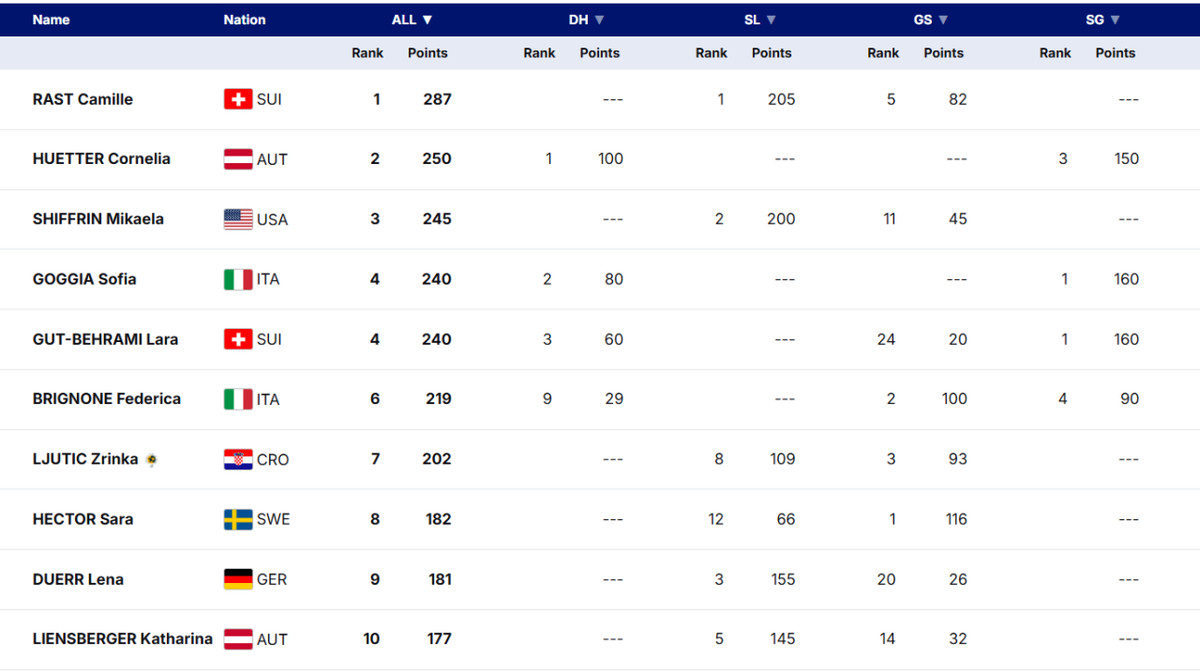Screen dimensions: 1200x671
Task: Click the small badge icon after LJUTIC Zrinka
Action: coord(152,460)
